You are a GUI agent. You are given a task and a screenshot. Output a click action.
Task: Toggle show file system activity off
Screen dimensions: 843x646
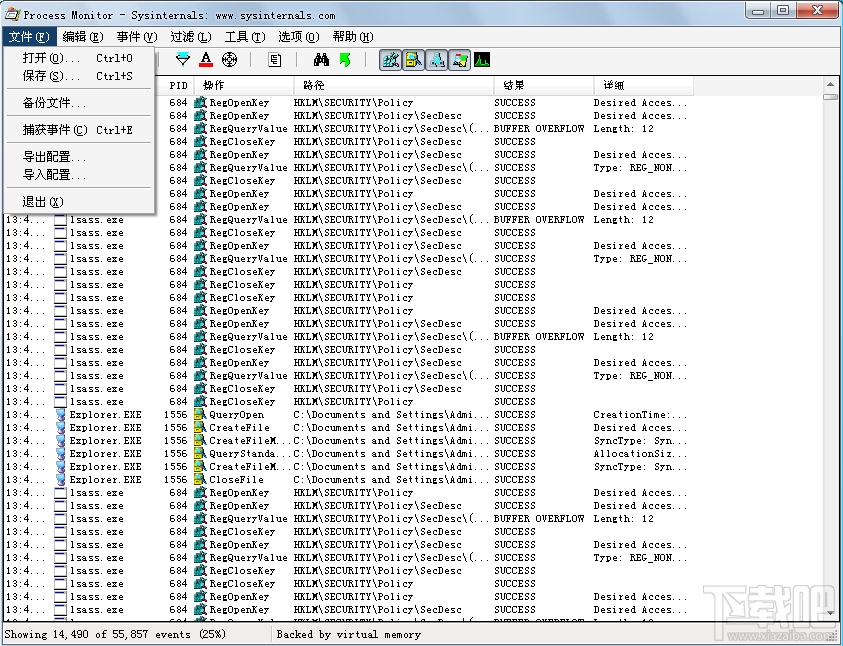(x=414, y=60)
